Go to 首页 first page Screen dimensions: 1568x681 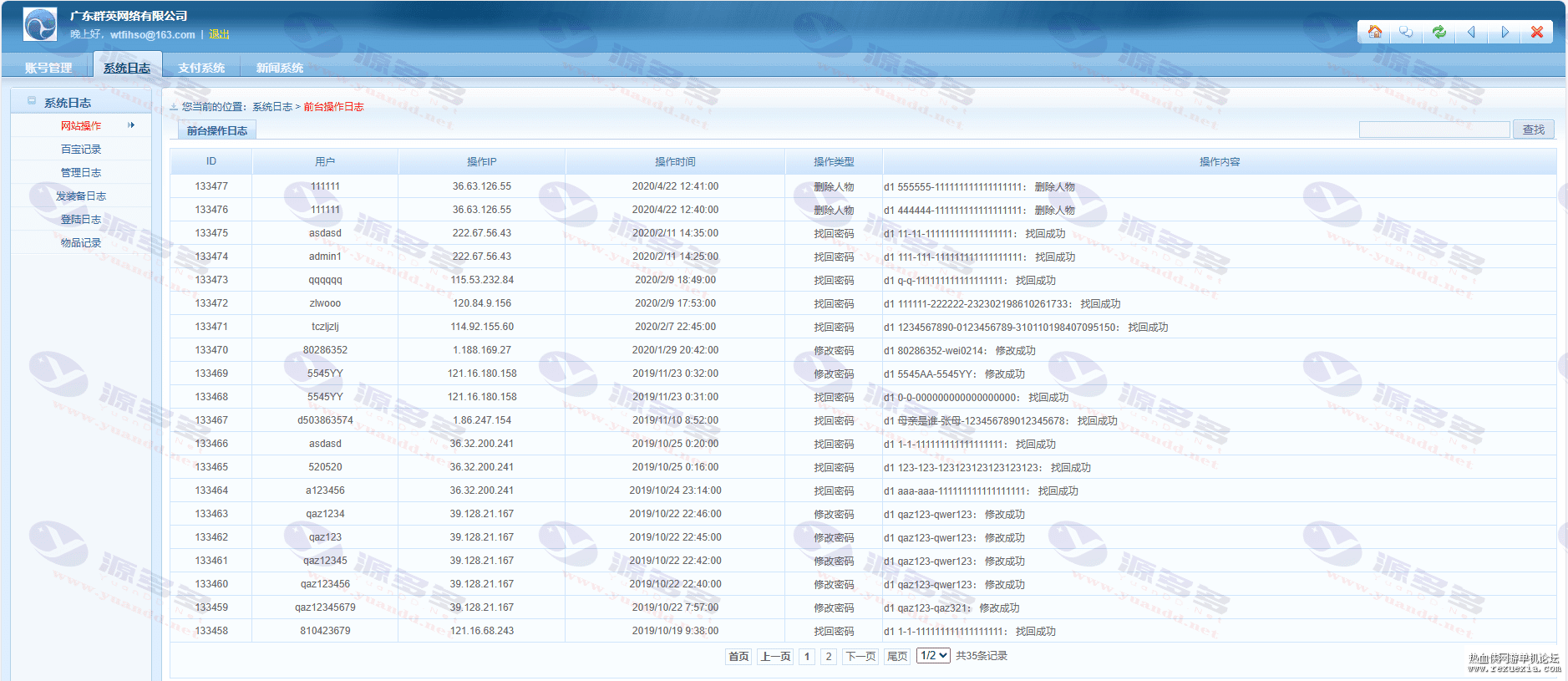coord(738,657)
